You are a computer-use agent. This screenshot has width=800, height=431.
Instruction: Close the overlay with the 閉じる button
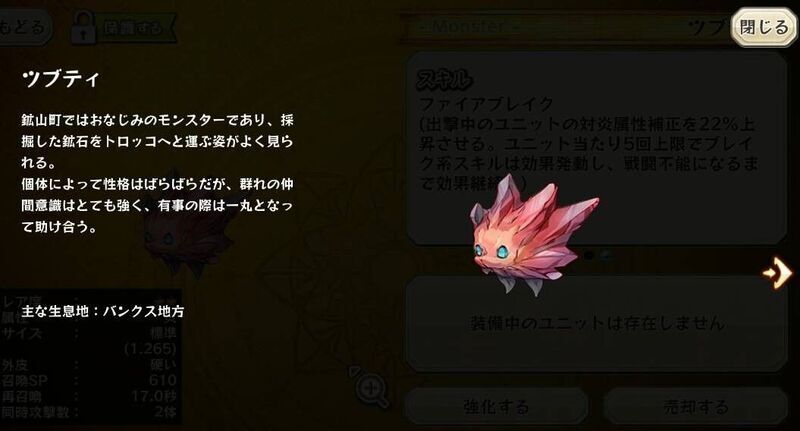pos(763,27)
